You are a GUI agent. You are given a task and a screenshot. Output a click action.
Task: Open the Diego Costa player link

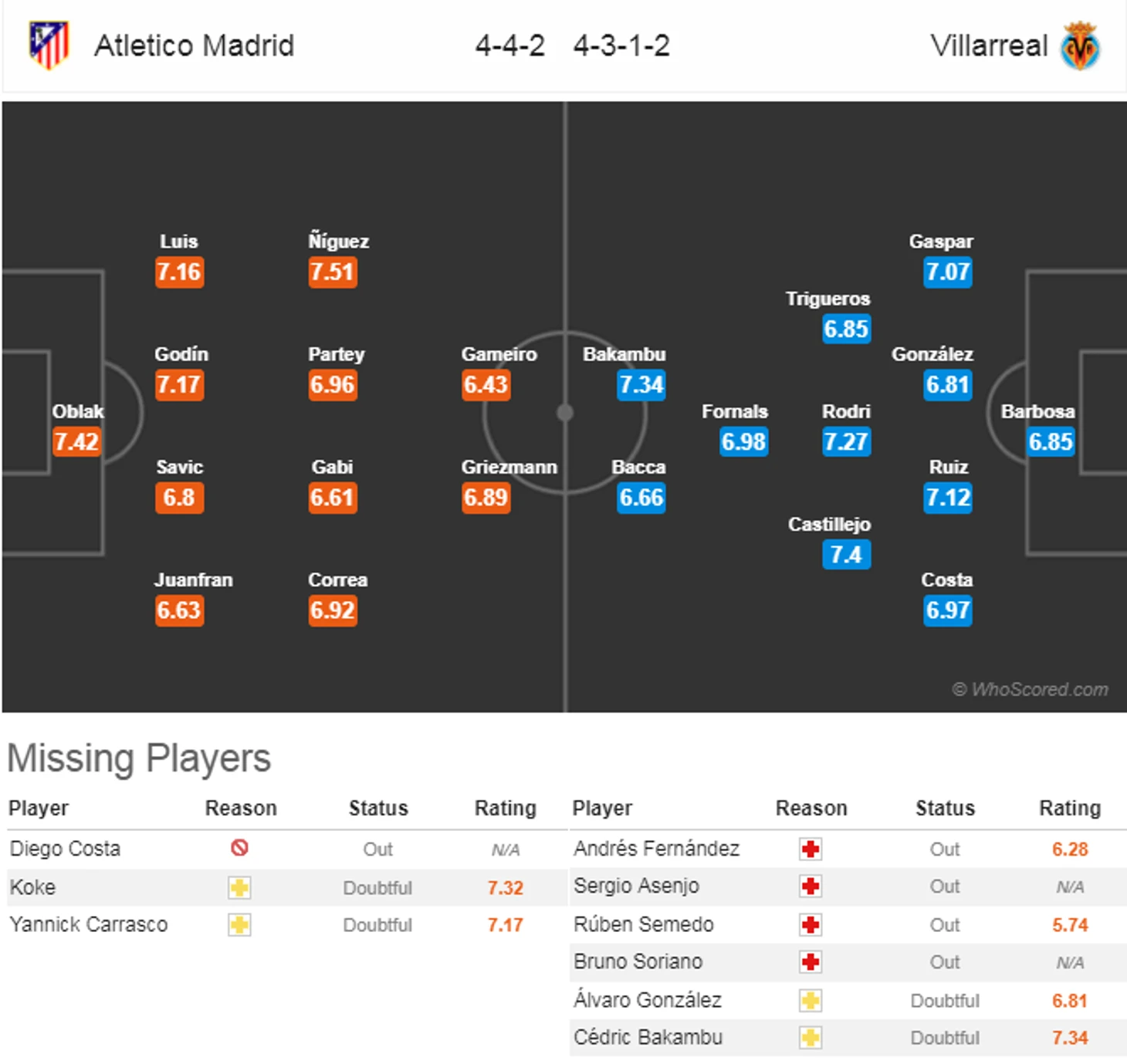pyautogui.click(x=65, y=849)
